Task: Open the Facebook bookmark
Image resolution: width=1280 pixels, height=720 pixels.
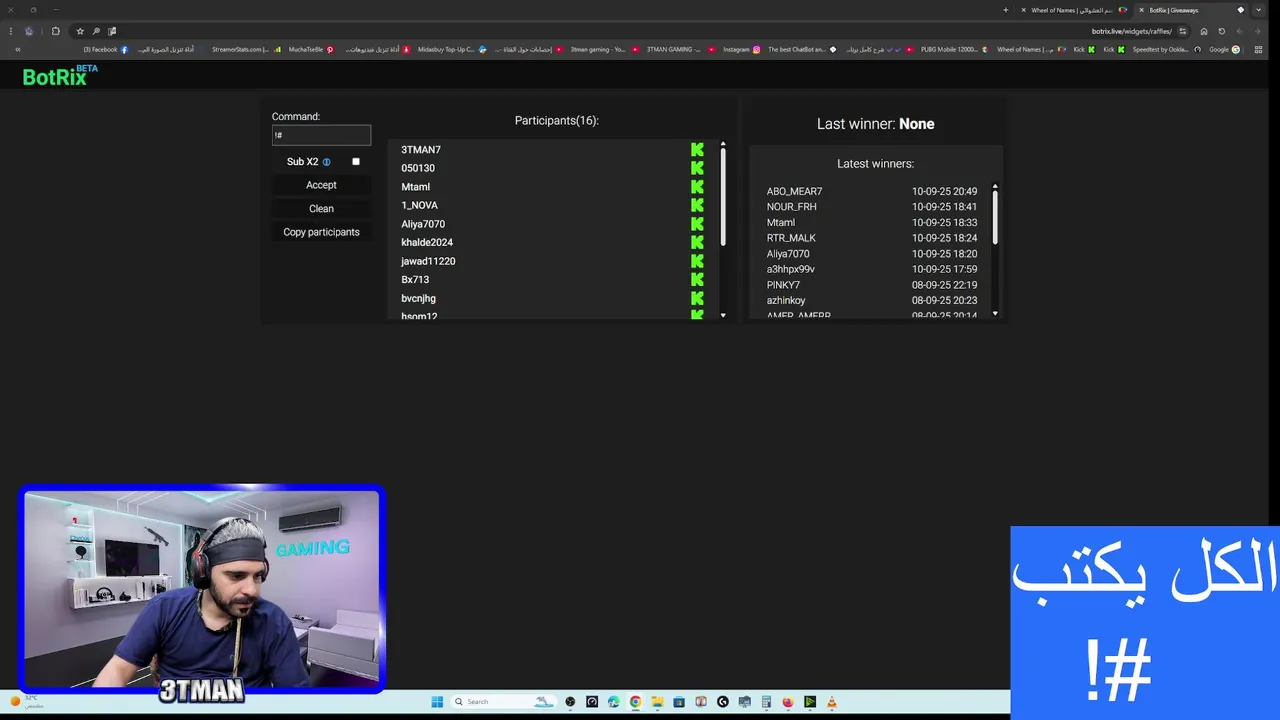Action: point(106,49)
